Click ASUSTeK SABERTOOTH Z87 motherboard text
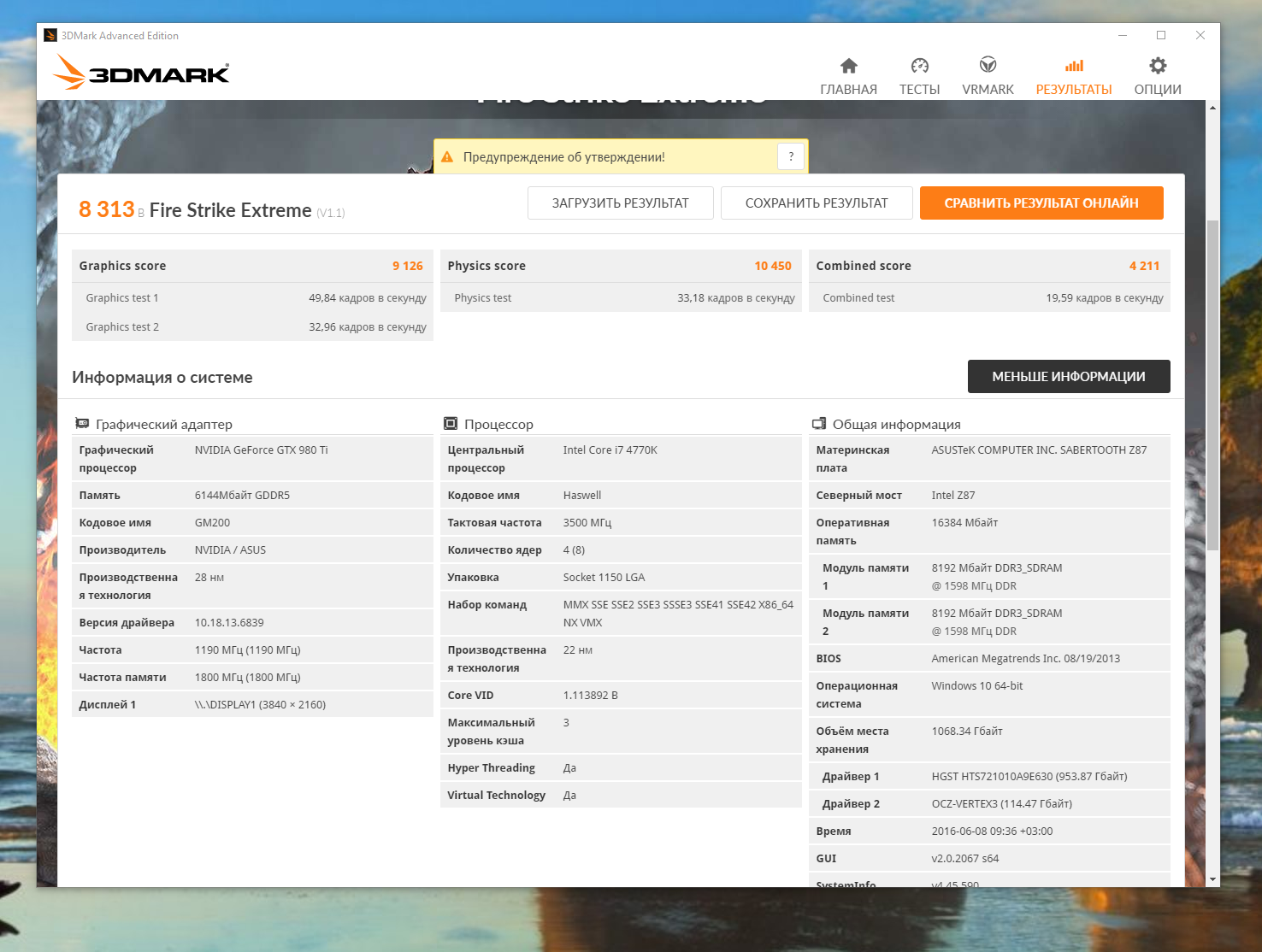This screenshot has width=1262, height=952. click(1039, 450)
